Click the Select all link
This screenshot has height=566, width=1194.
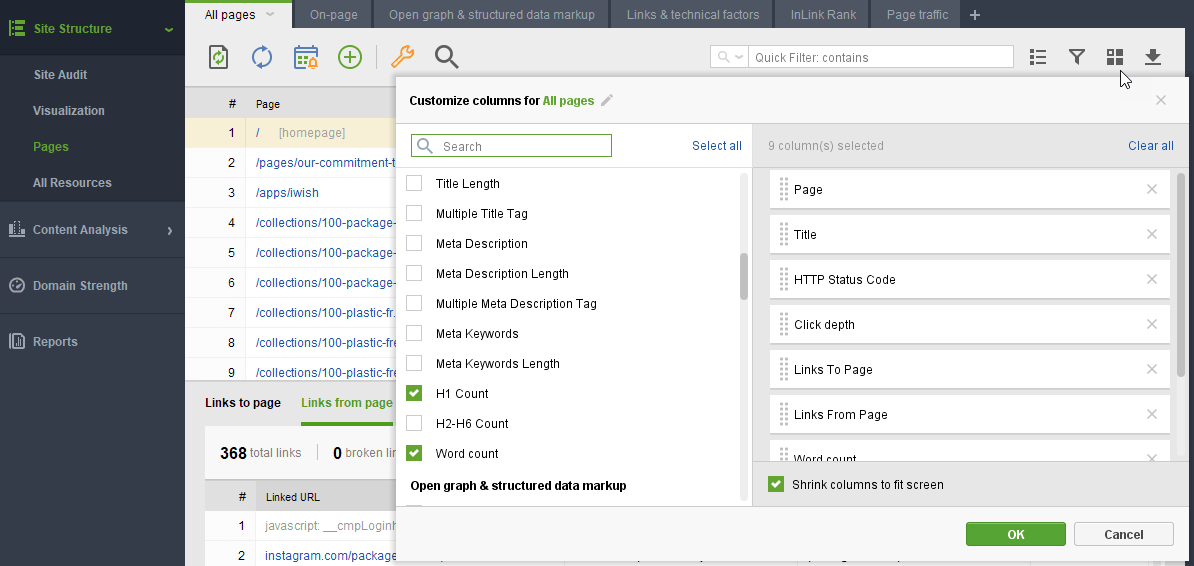pos(716,146)
